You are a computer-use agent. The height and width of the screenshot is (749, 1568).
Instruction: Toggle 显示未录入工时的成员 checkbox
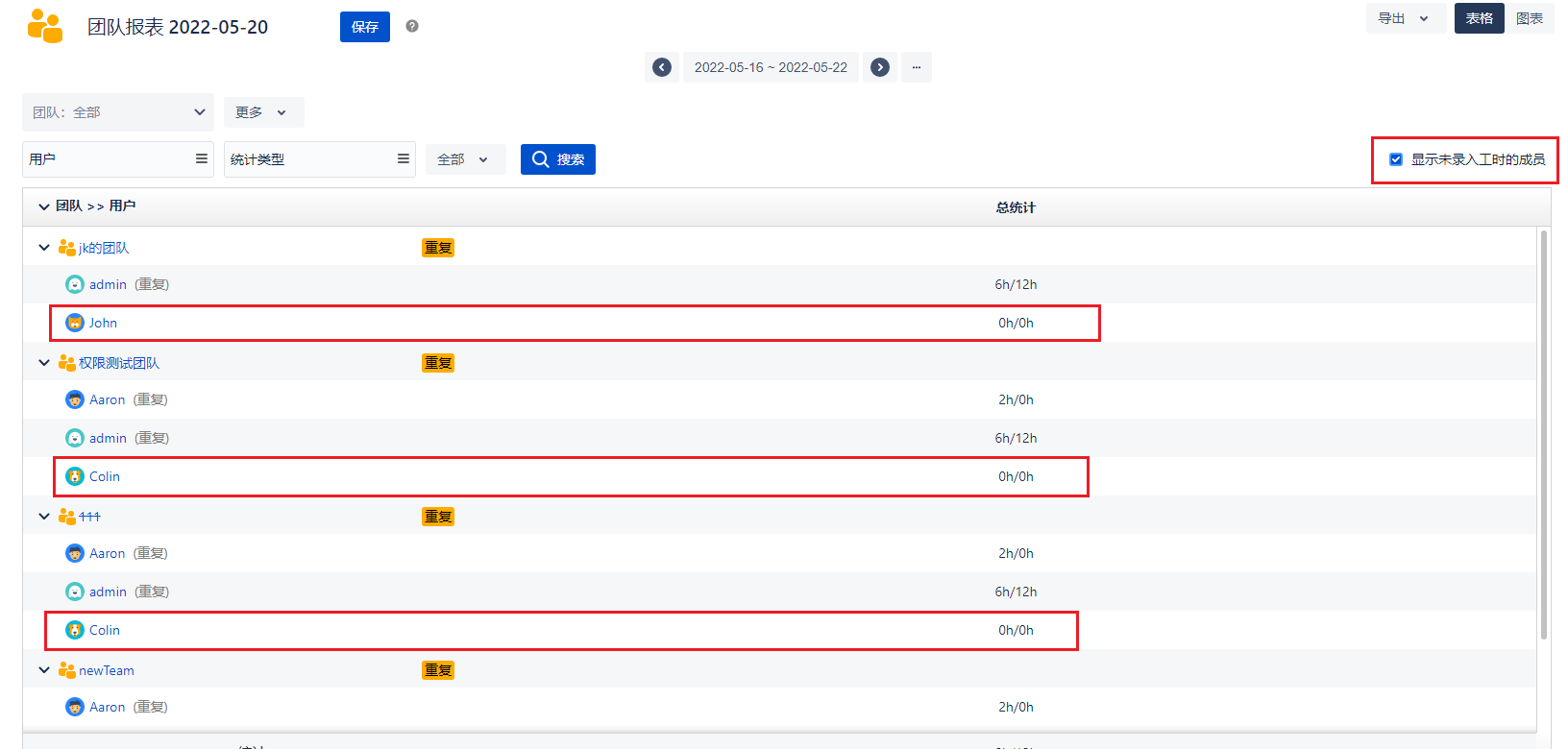(1396, 159)
